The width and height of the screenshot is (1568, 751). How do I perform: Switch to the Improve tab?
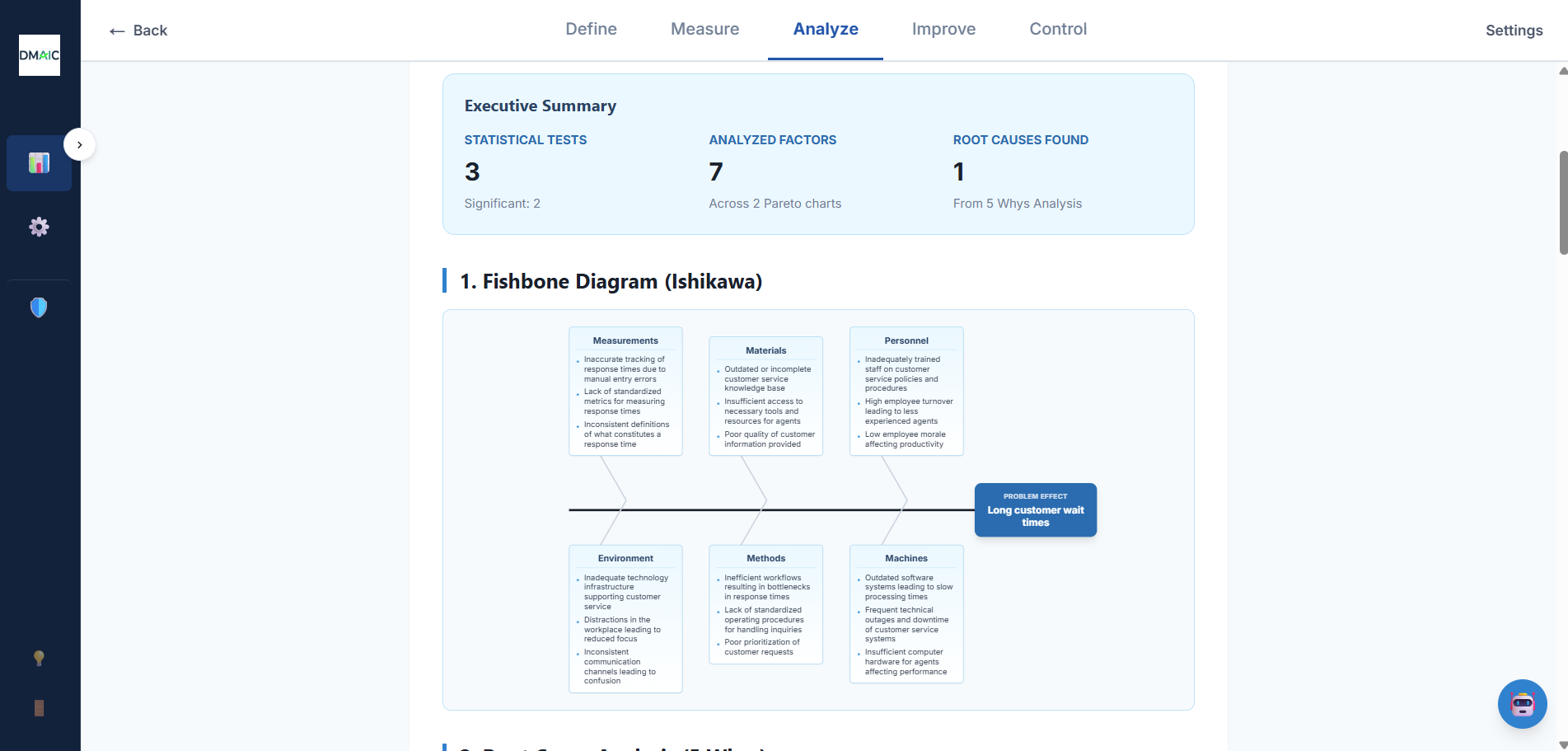coord(943,29)
